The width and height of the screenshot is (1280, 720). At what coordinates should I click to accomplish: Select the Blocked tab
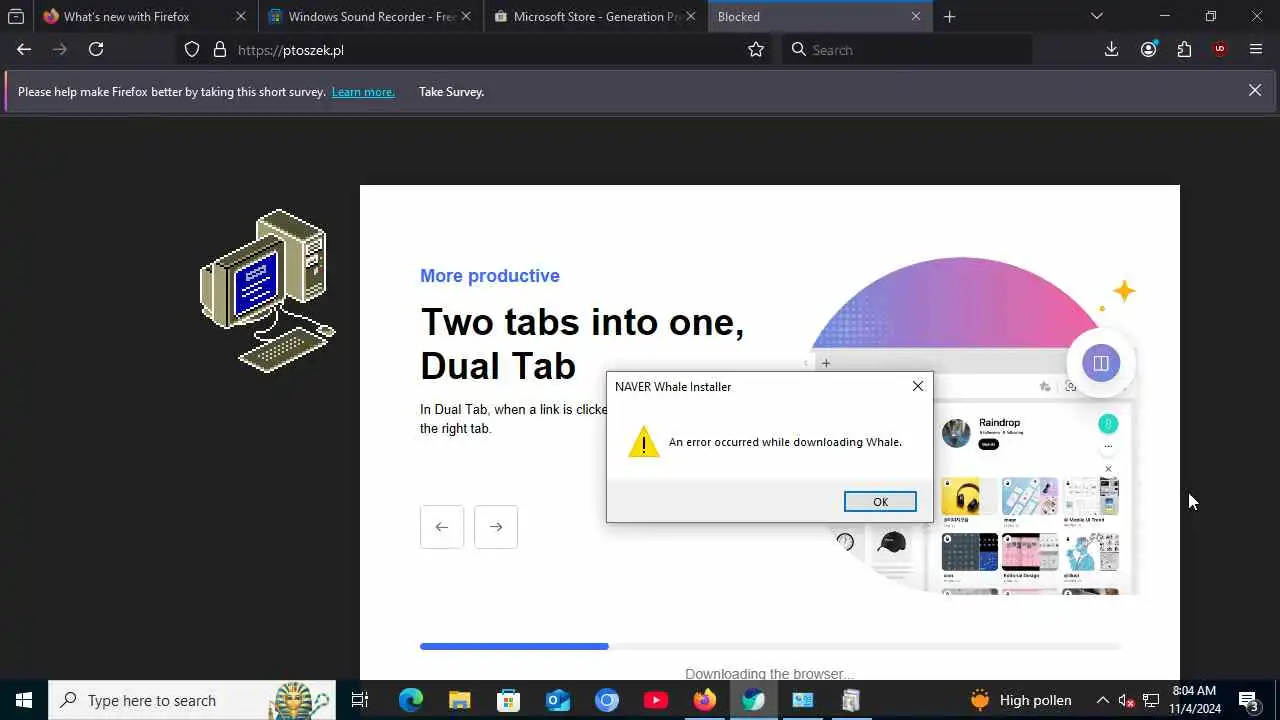[x=820, y=16]
